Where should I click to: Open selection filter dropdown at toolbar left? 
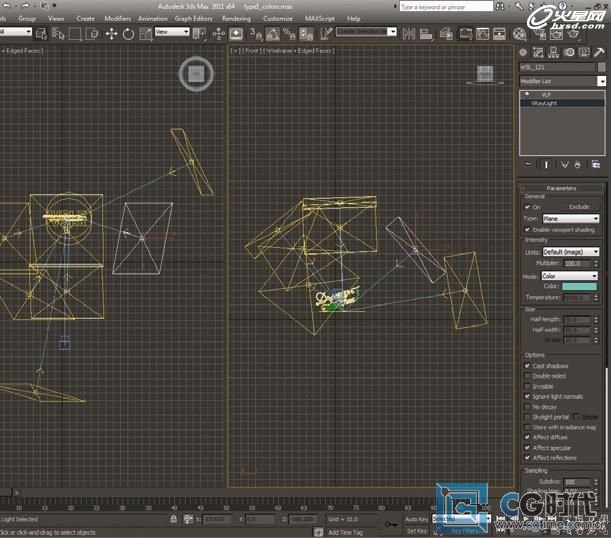pyautogui.click(x=16, y=32)
